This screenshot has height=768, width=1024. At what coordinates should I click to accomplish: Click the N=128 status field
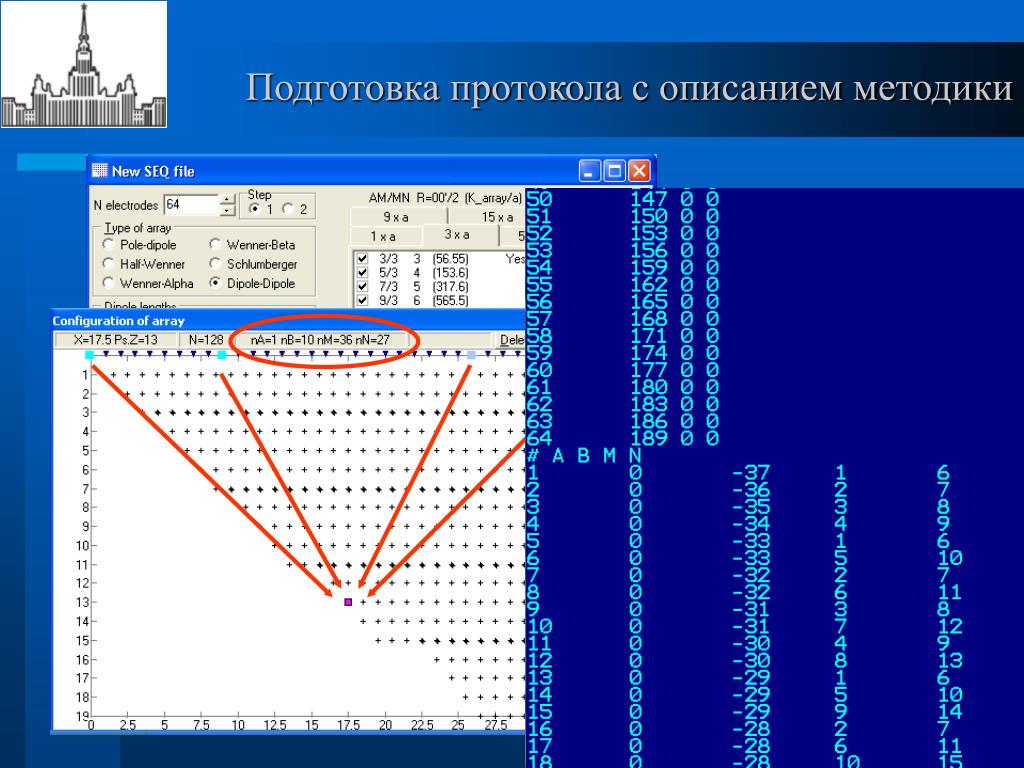coord(206,340)
